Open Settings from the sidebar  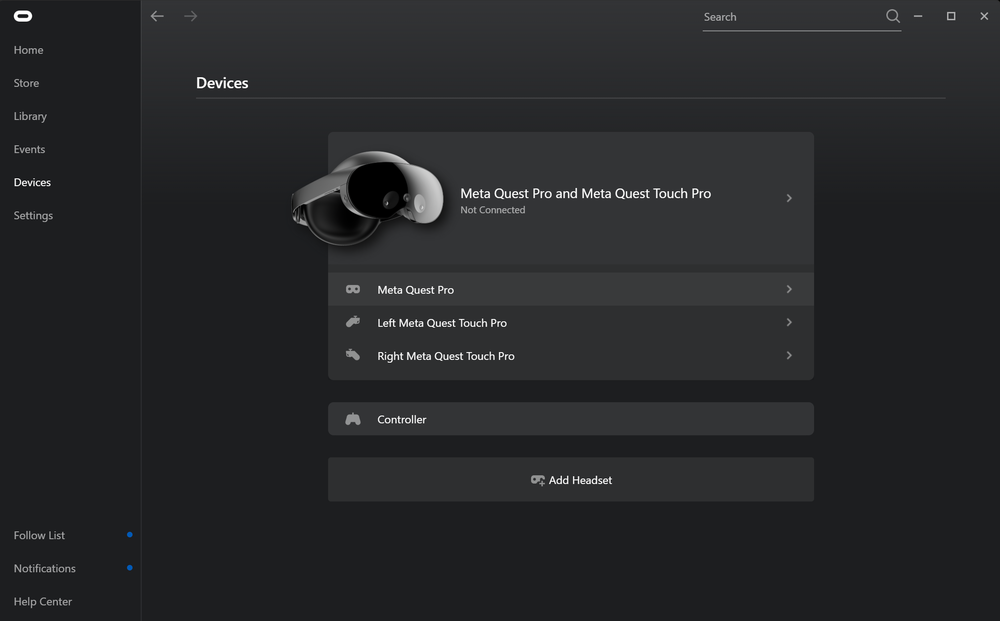(x=33, y=215)
